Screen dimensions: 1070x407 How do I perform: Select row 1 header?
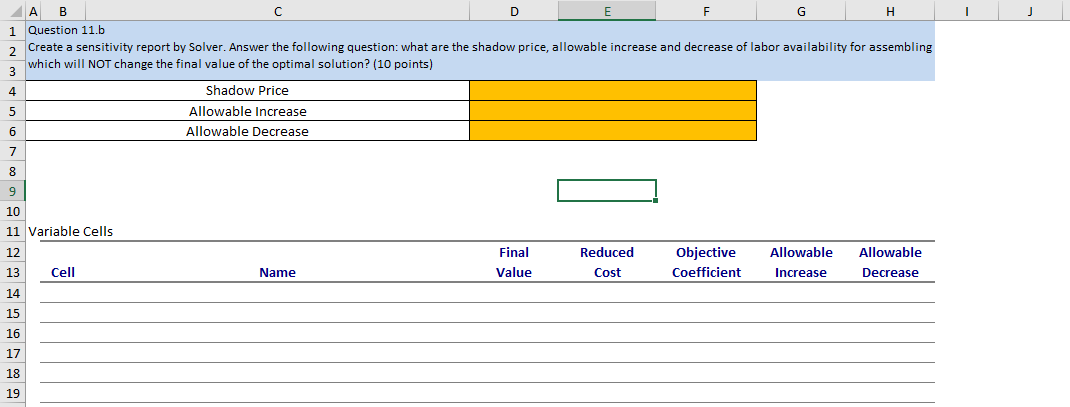coord(12,30)
